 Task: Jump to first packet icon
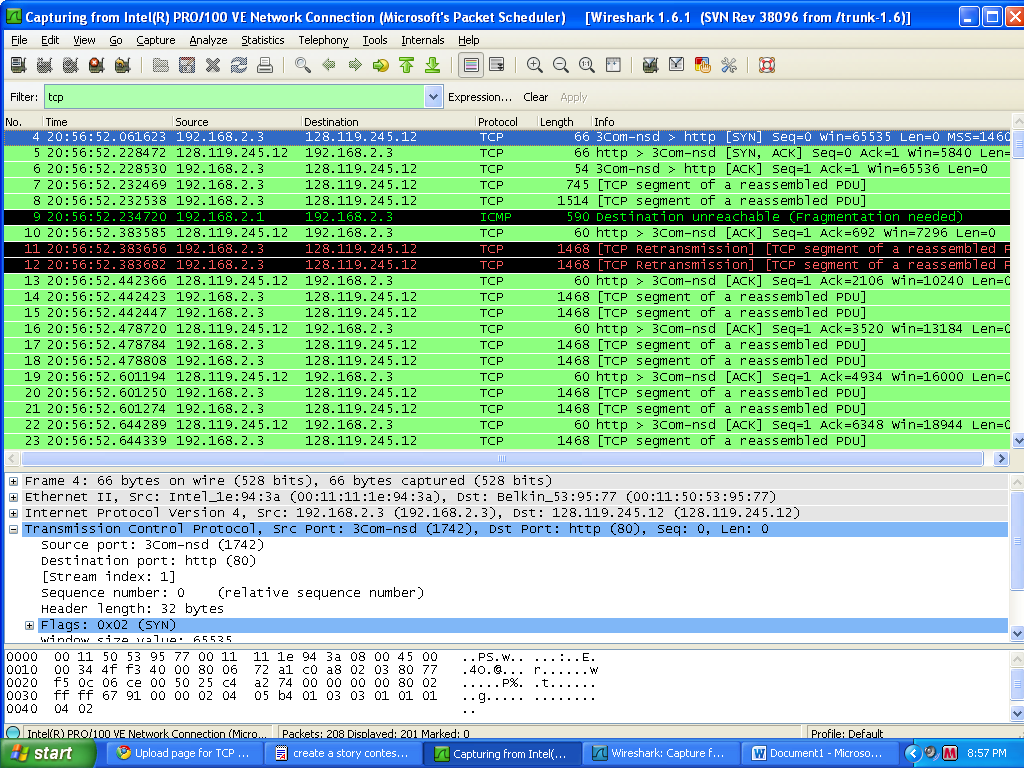coord(406,65)
